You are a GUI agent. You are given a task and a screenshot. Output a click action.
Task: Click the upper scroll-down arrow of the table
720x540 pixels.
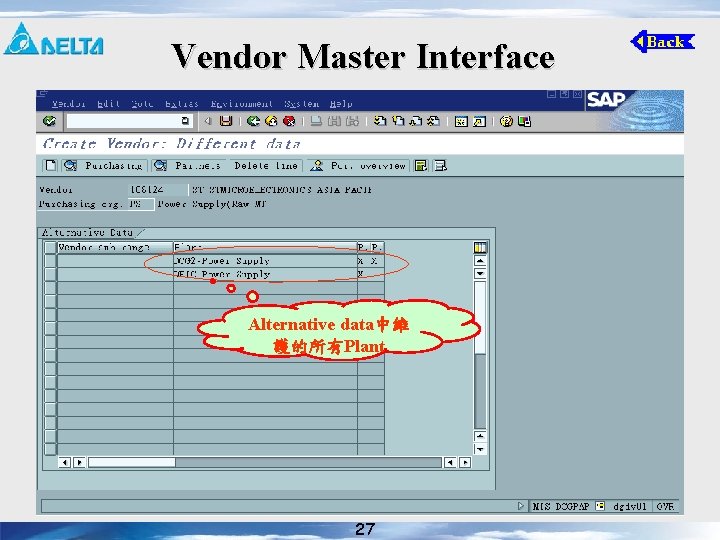(x=480, y=274)
